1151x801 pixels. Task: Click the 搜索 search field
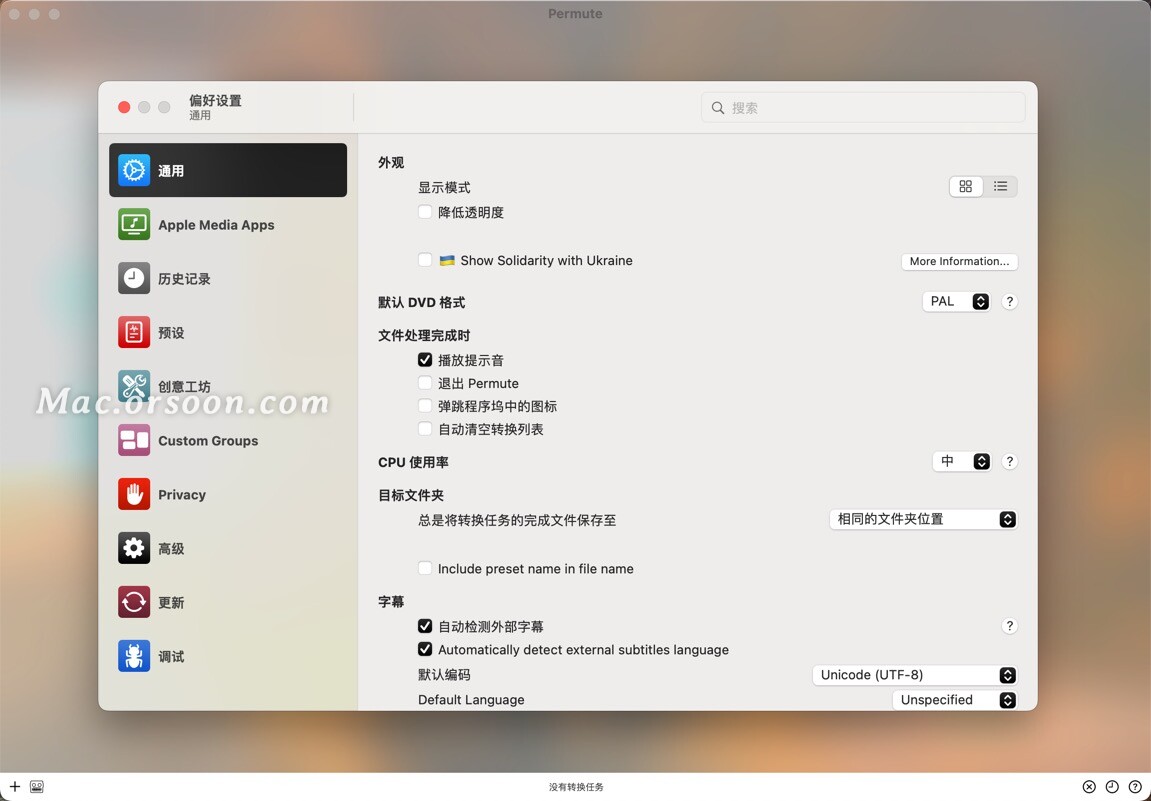tap(863, 108)
